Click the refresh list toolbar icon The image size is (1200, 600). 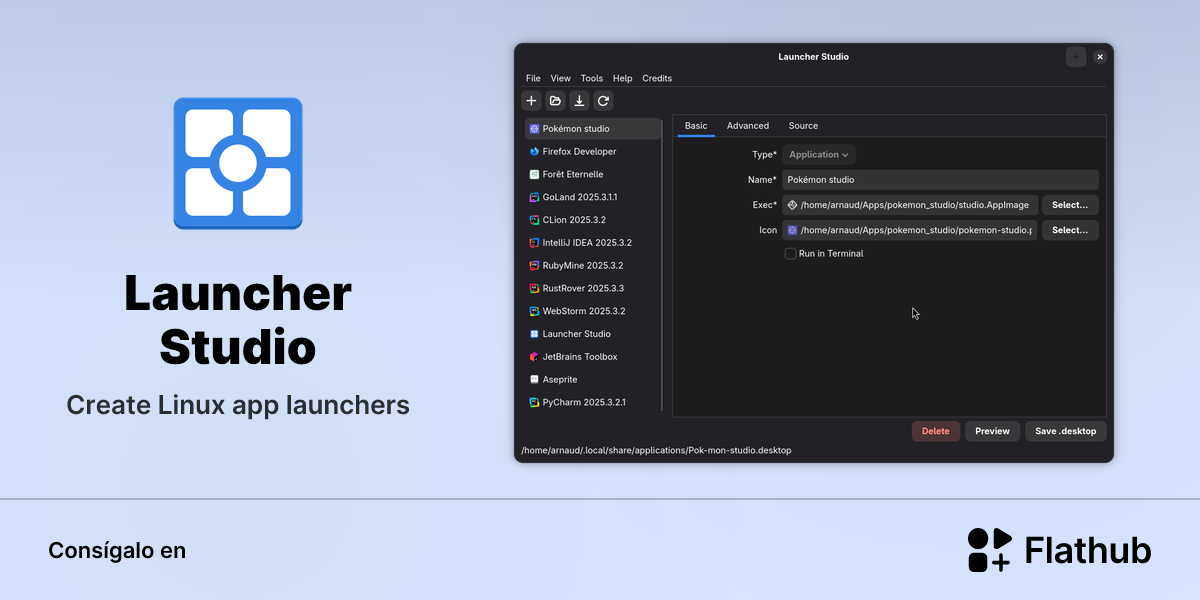[x=603, y=101]
